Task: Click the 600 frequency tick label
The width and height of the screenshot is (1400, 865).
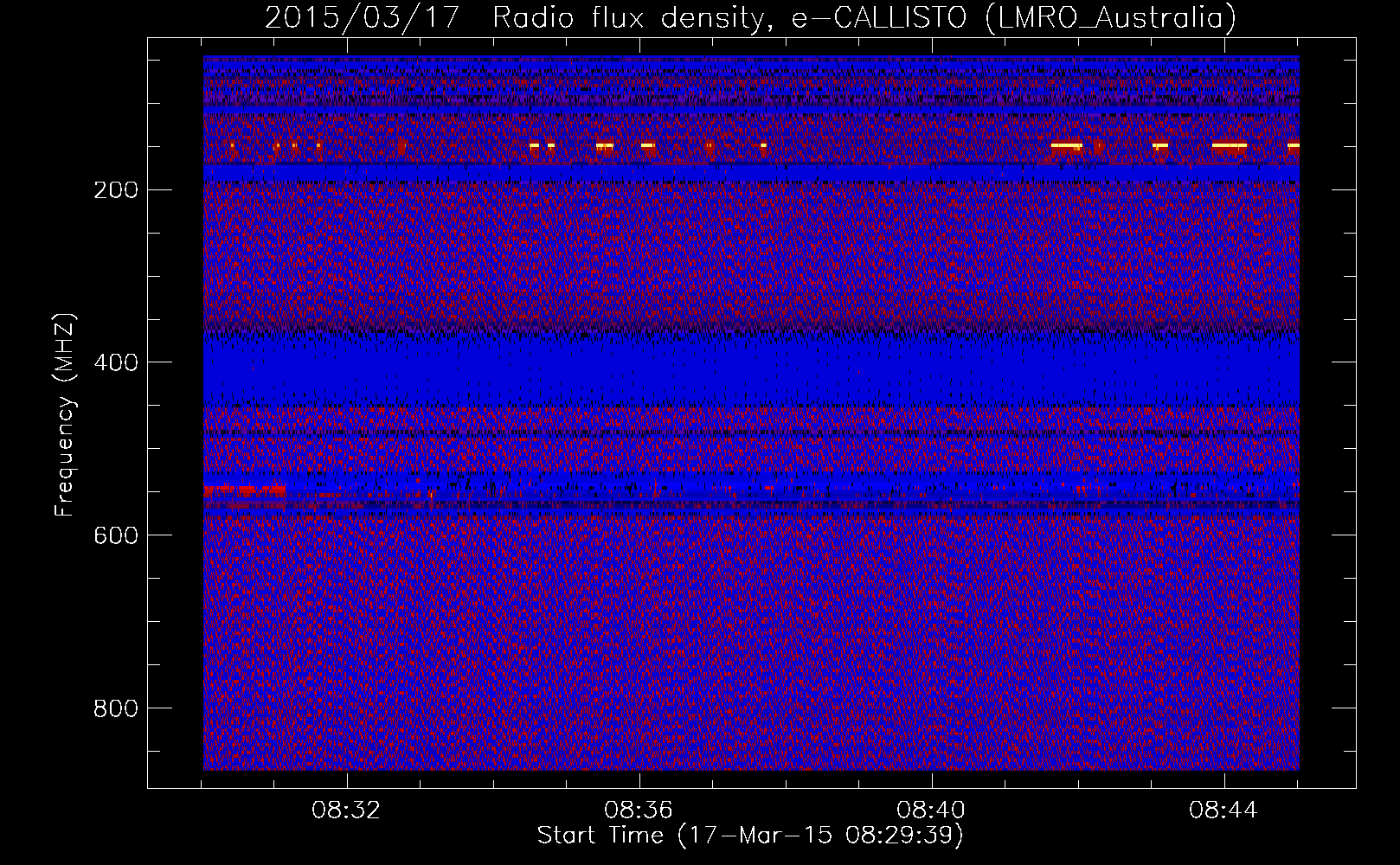Action: 115,535
